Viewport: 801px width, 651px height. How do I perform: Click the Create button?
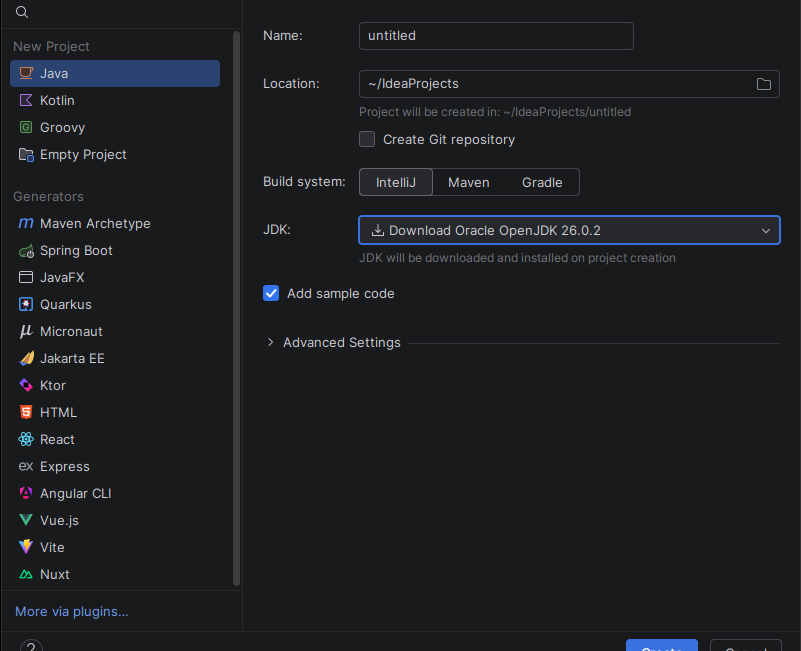point(662,645)
